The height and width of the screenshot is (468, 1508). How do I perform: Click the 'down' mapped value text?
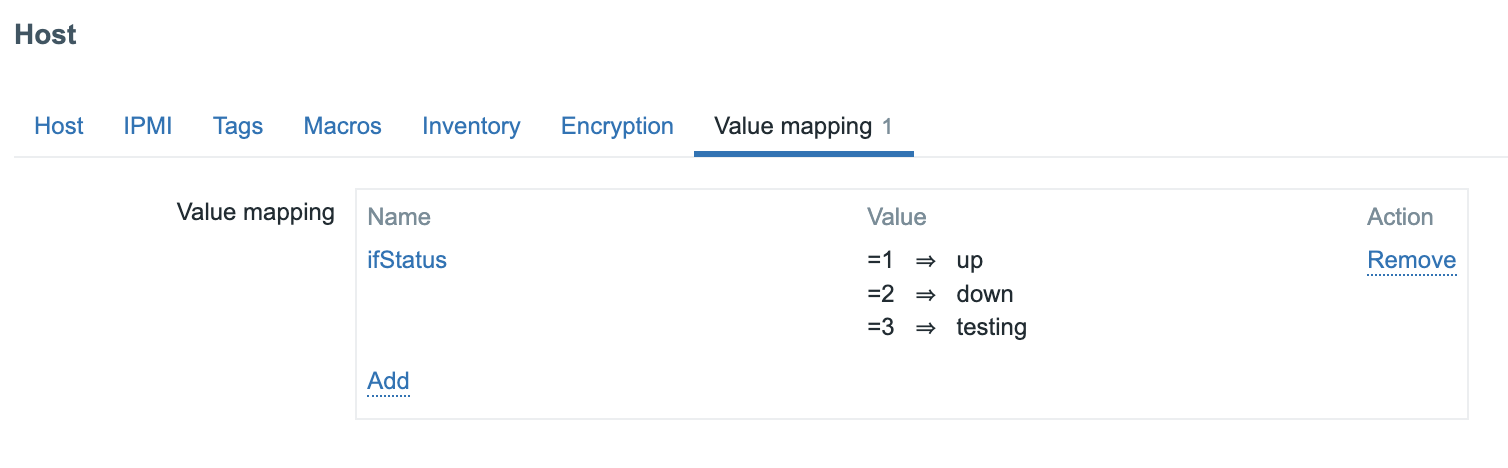[x=985, y=294]
